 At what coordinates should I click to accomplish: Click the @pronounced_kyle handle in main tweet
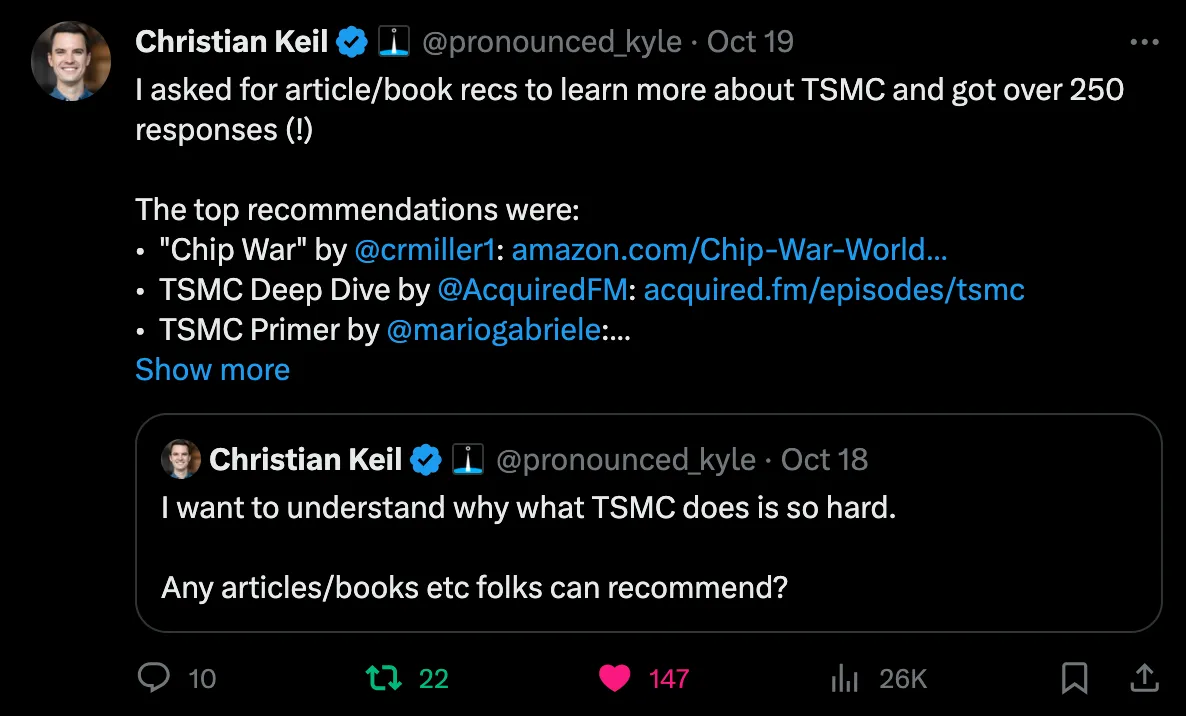[552, 42]
